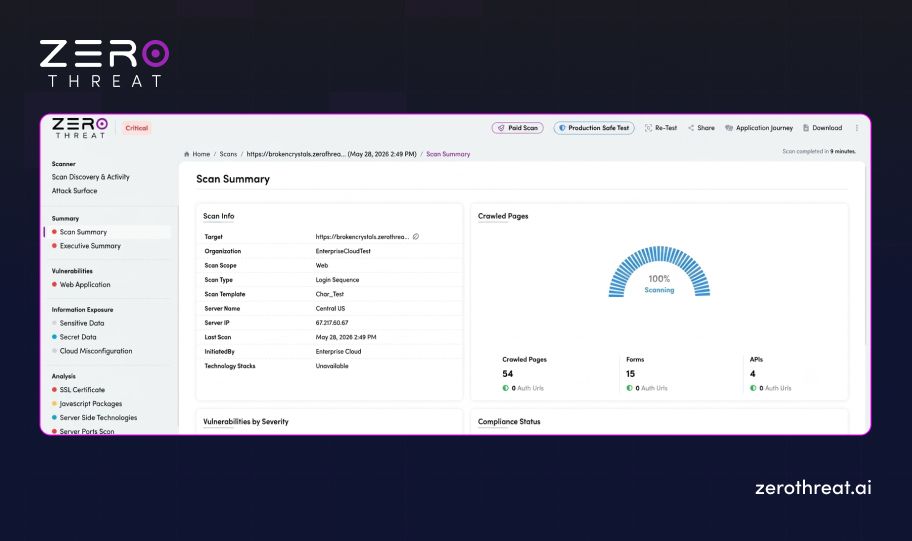Screen dimensions: 912x541
Task: Click the zerothreat.ai website text
Action: click(x=813, y=487)
